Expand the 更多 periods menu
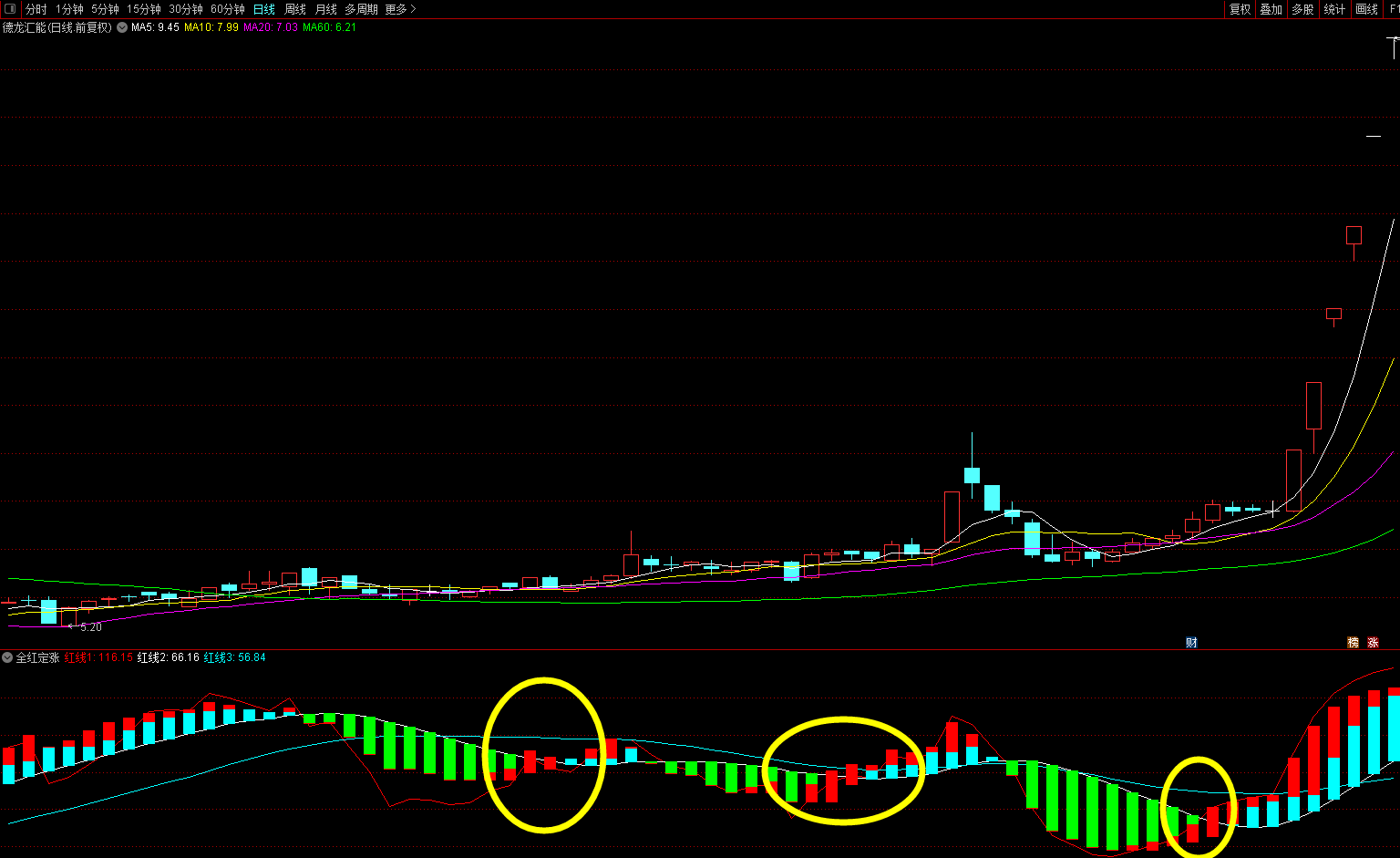 400,9
